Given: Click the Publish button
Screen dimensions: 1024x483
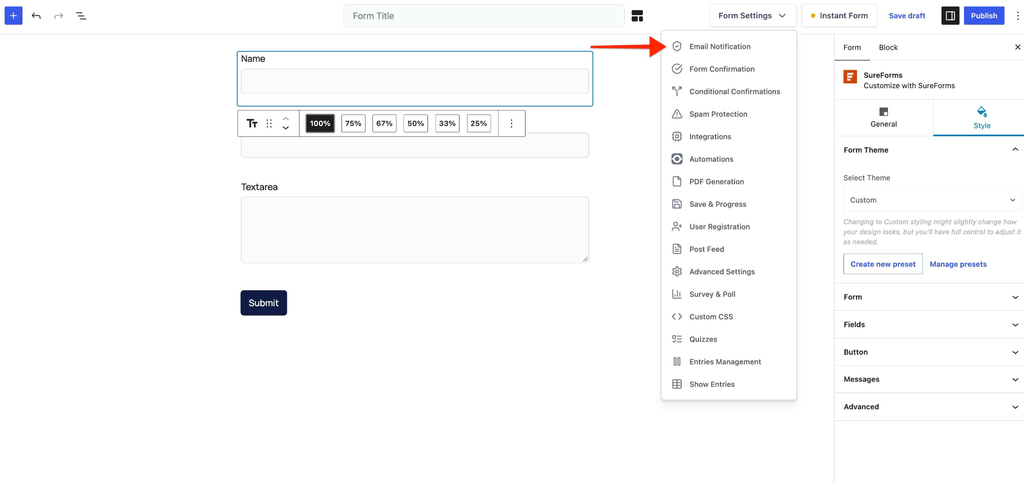Looking at the screenshot, I should (x=984, y=16).
